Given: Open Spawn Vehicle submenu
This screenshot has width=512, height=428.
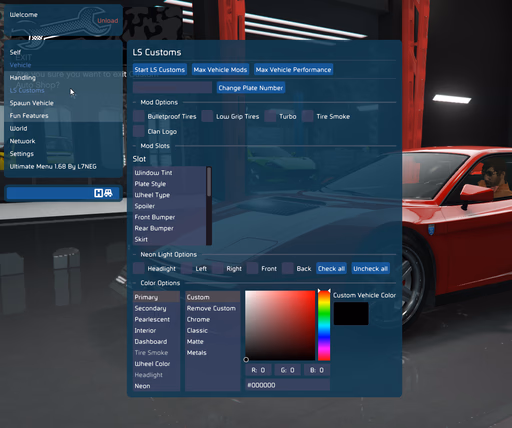Looking at the screenshot, I should 31,103.
